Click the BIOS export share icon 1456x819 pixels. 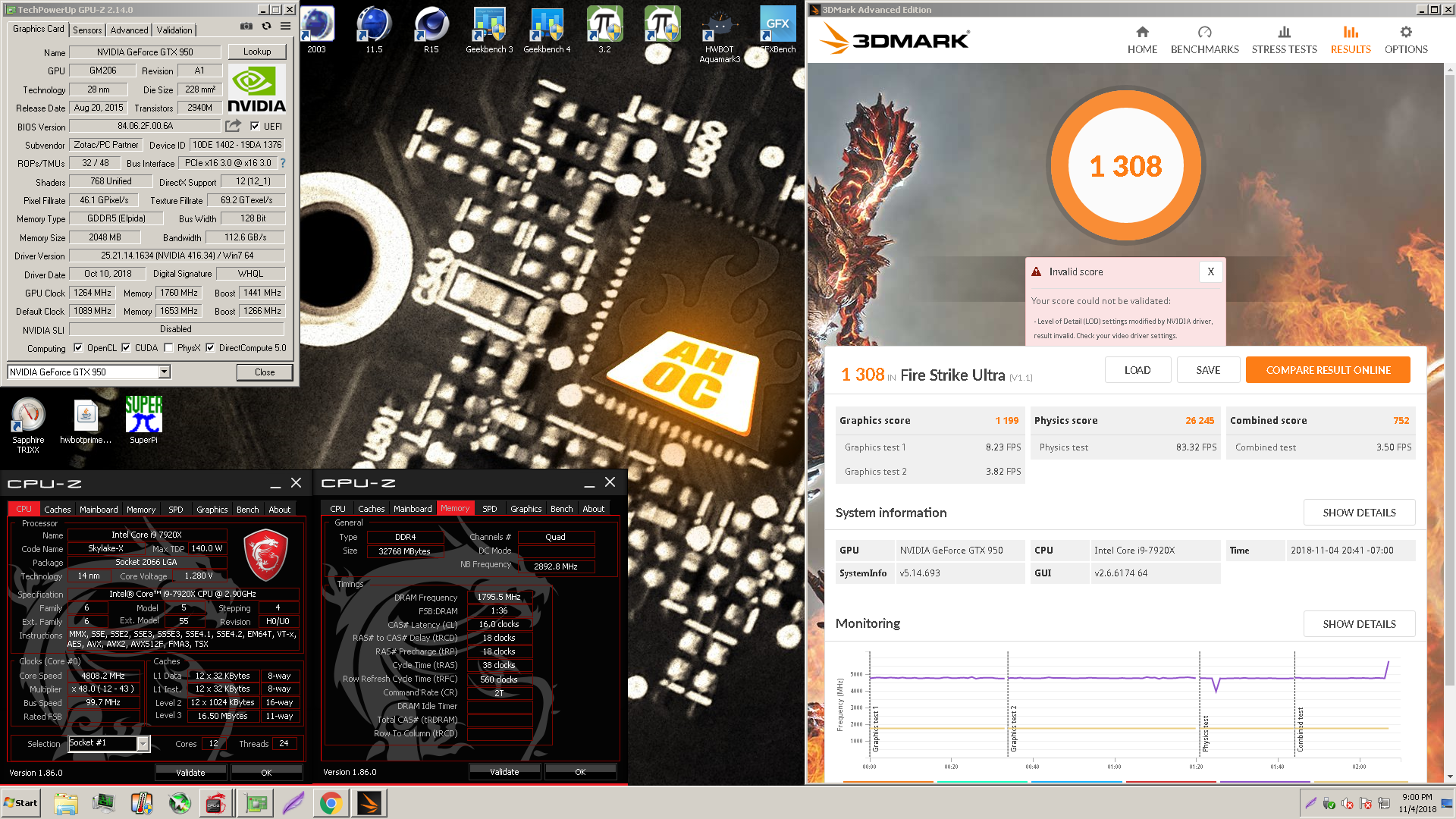point(233,126)
